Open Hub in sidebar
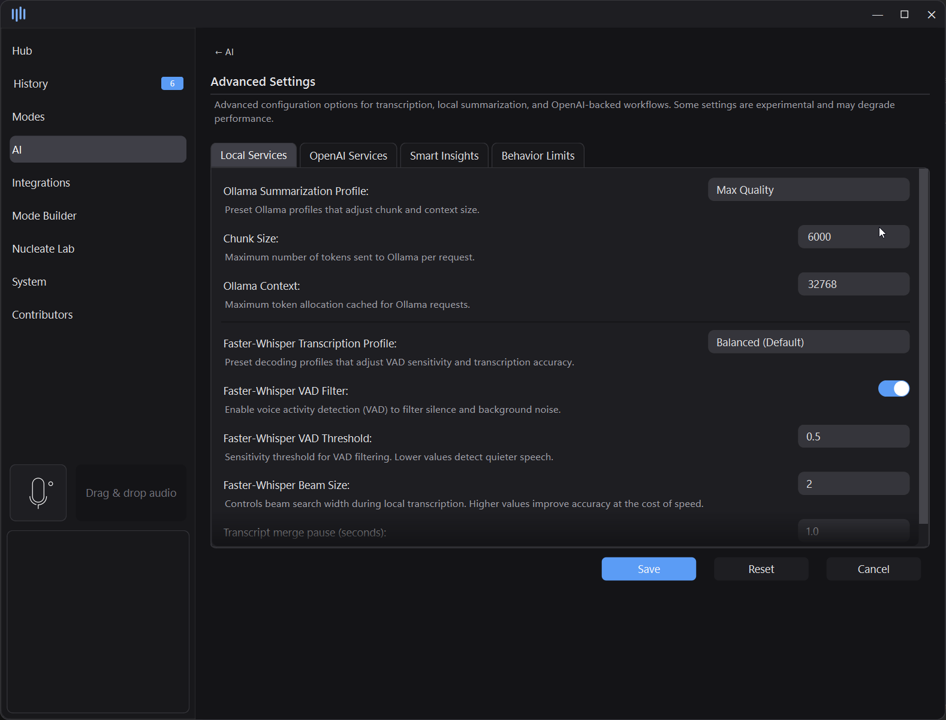Viewport: 946px width, 720px height. (98, 51)
